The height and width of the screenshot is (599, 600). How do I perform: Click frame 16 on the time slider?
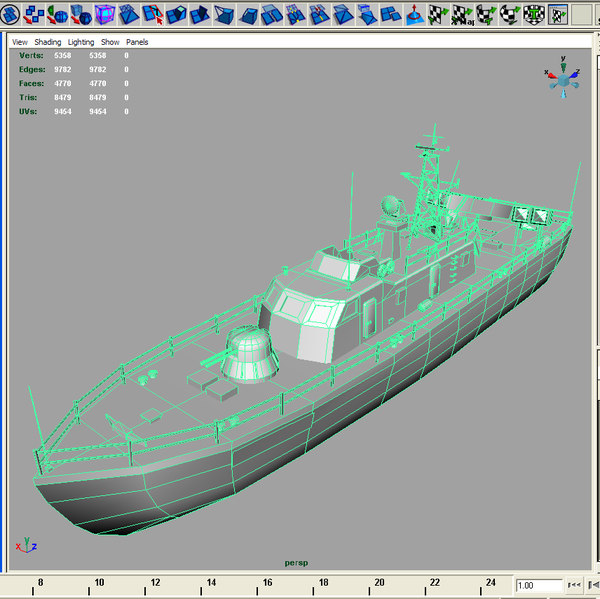267,584
